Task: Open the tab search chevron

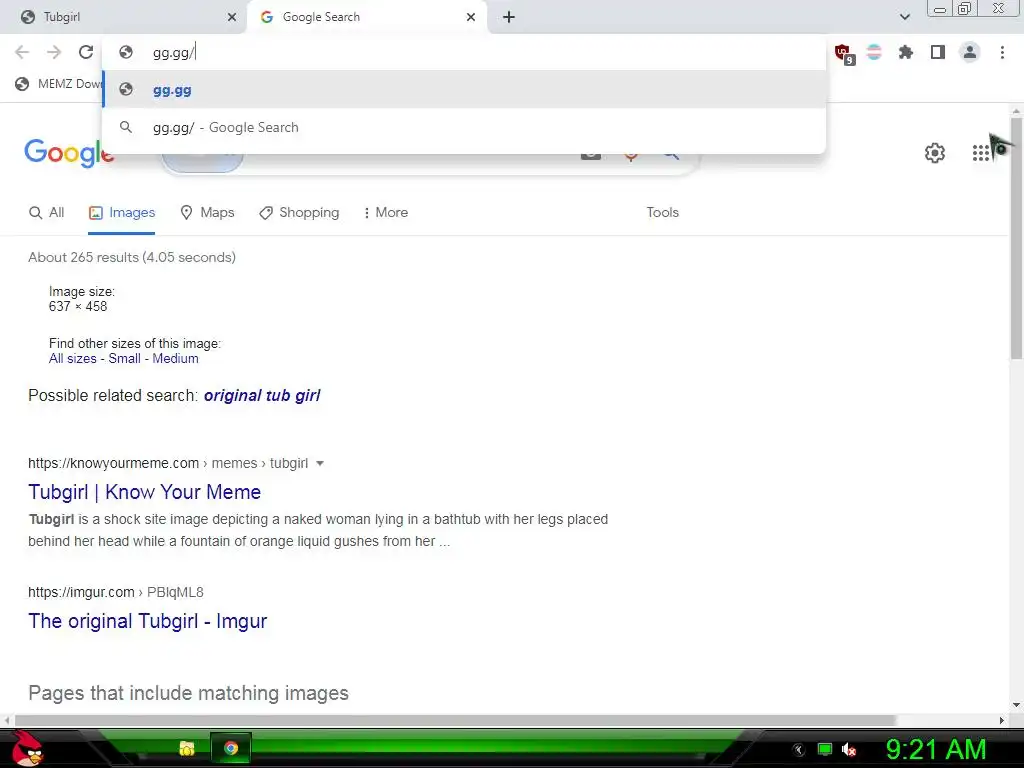Action: click(904, 17)
